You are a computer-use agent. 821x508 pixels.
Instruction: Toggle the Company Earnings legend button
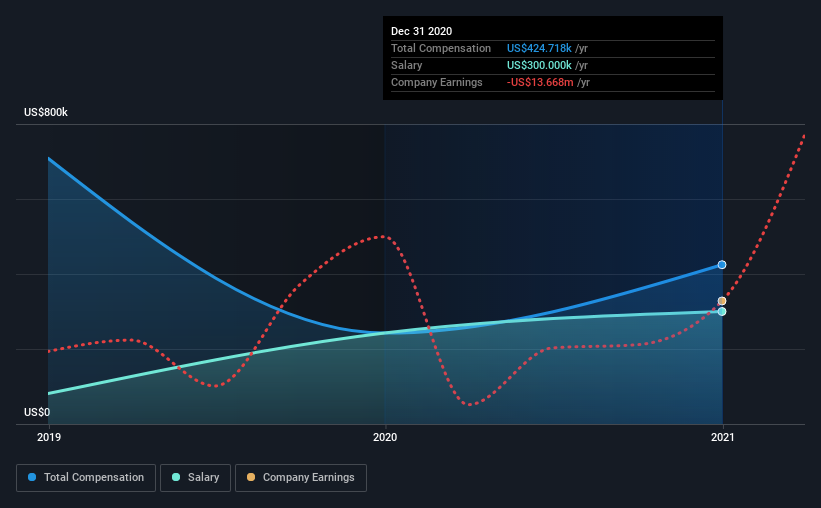pos(301,478)
